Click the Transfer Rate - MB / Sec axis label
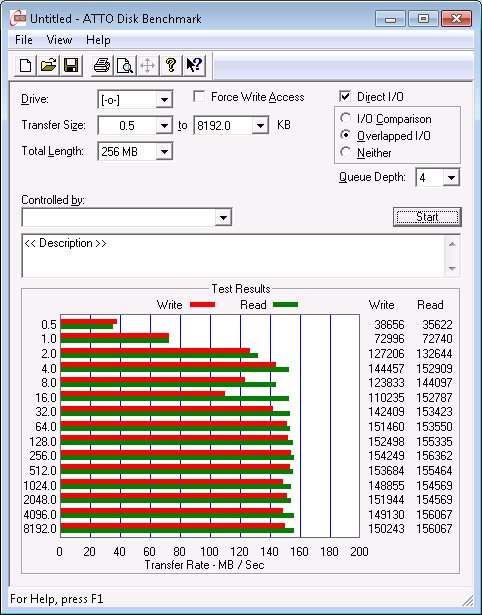Viewport: 482px width, 615px height. 205,565
